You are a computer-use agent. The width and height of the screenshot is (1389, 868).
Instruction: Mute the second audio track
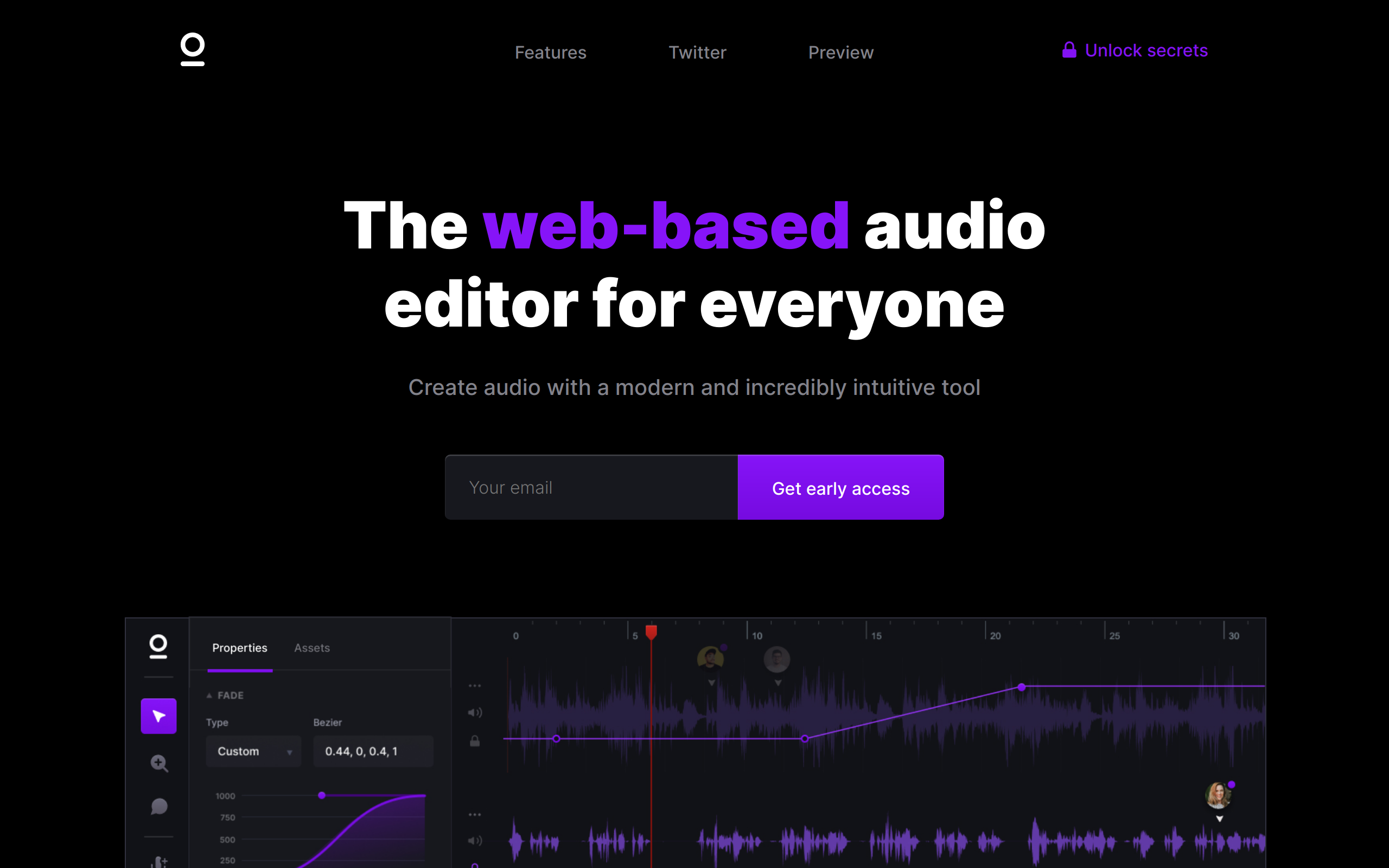tap(475, 841)
